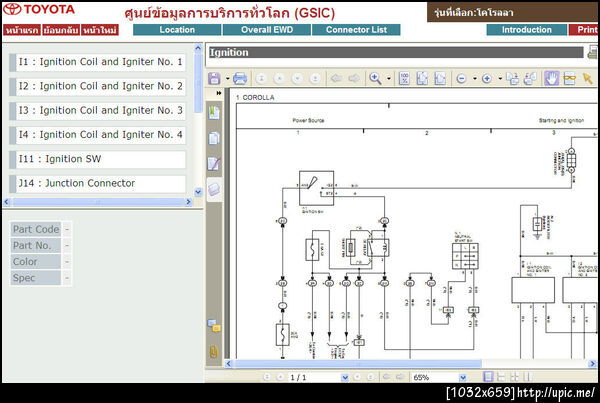Open the Connector List tab

click(356, 30)
